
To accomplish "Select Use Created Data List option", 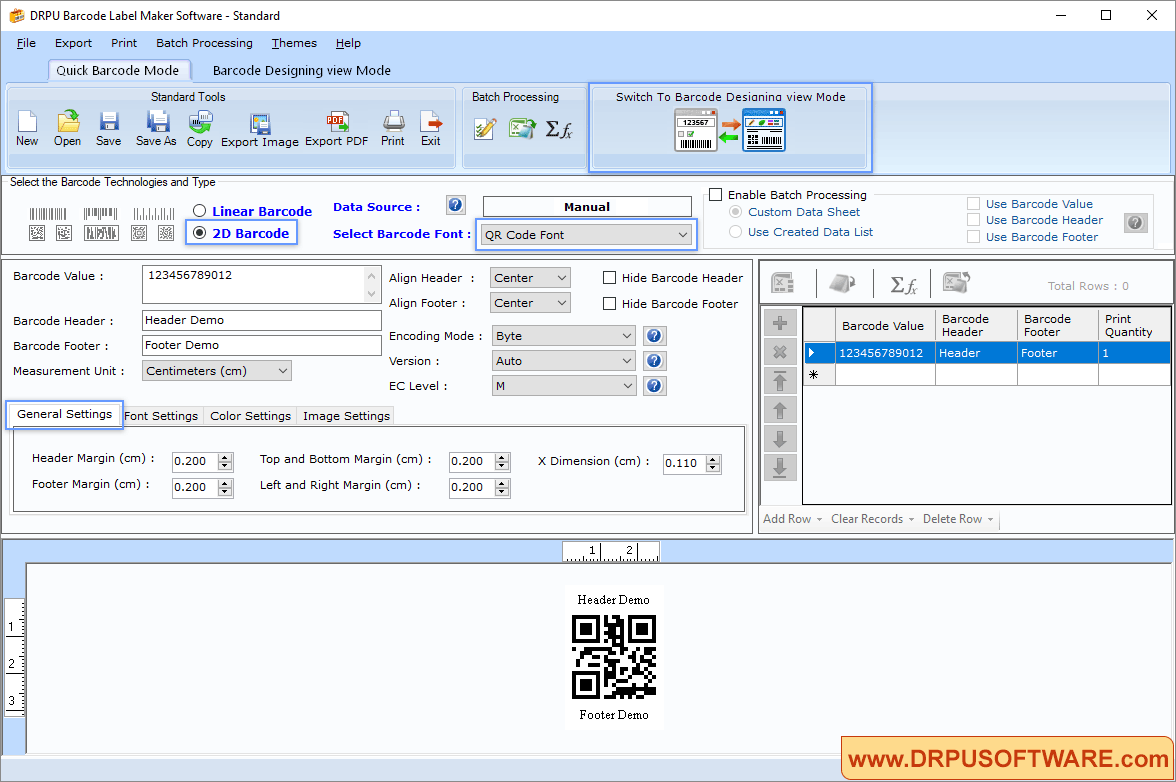I will [736, 232].
